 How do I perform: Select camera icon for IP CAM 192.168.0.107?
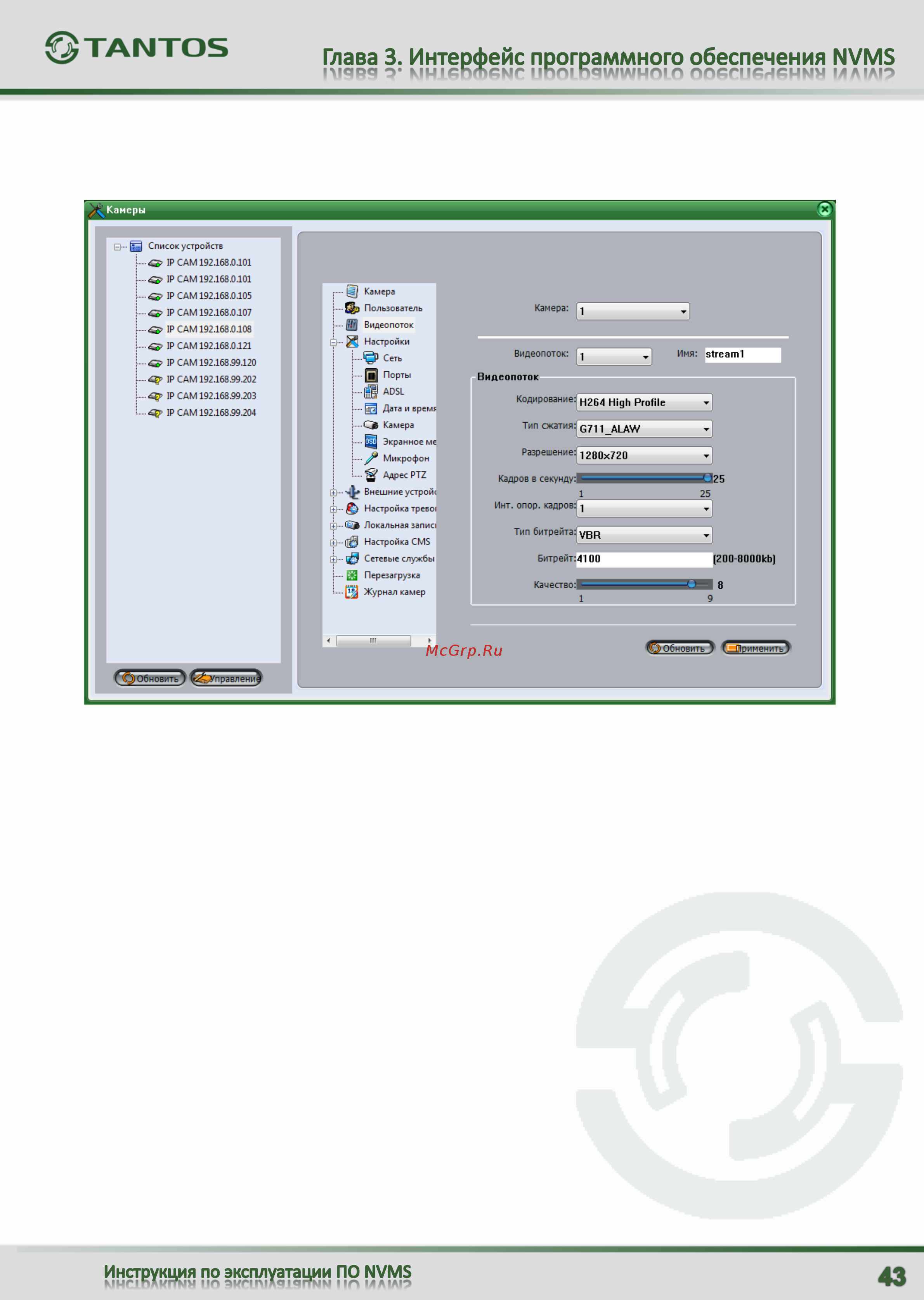pyautogui.click(x=155, y=313)
